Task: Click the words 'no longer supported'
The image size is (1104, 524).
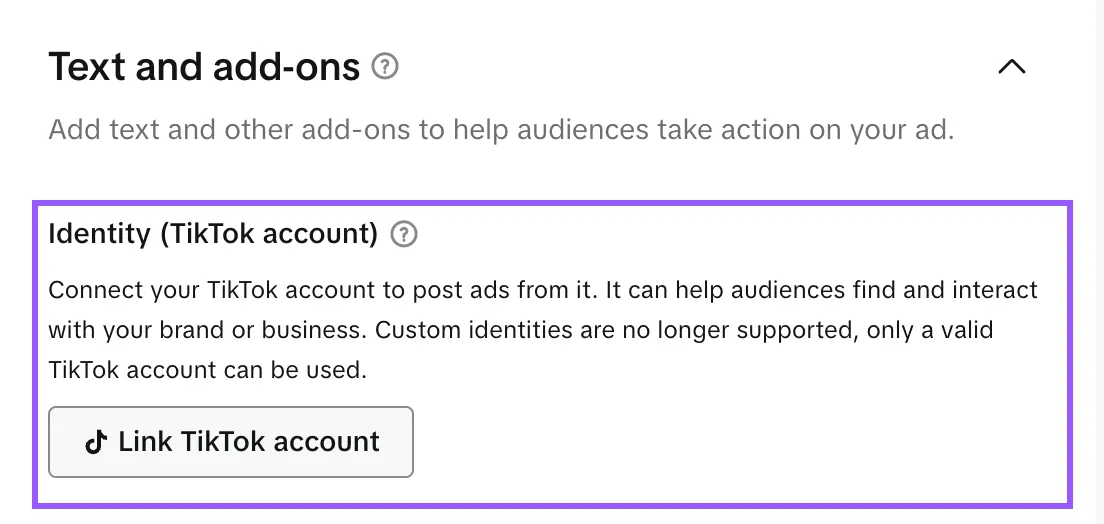Action: point(725,330)
